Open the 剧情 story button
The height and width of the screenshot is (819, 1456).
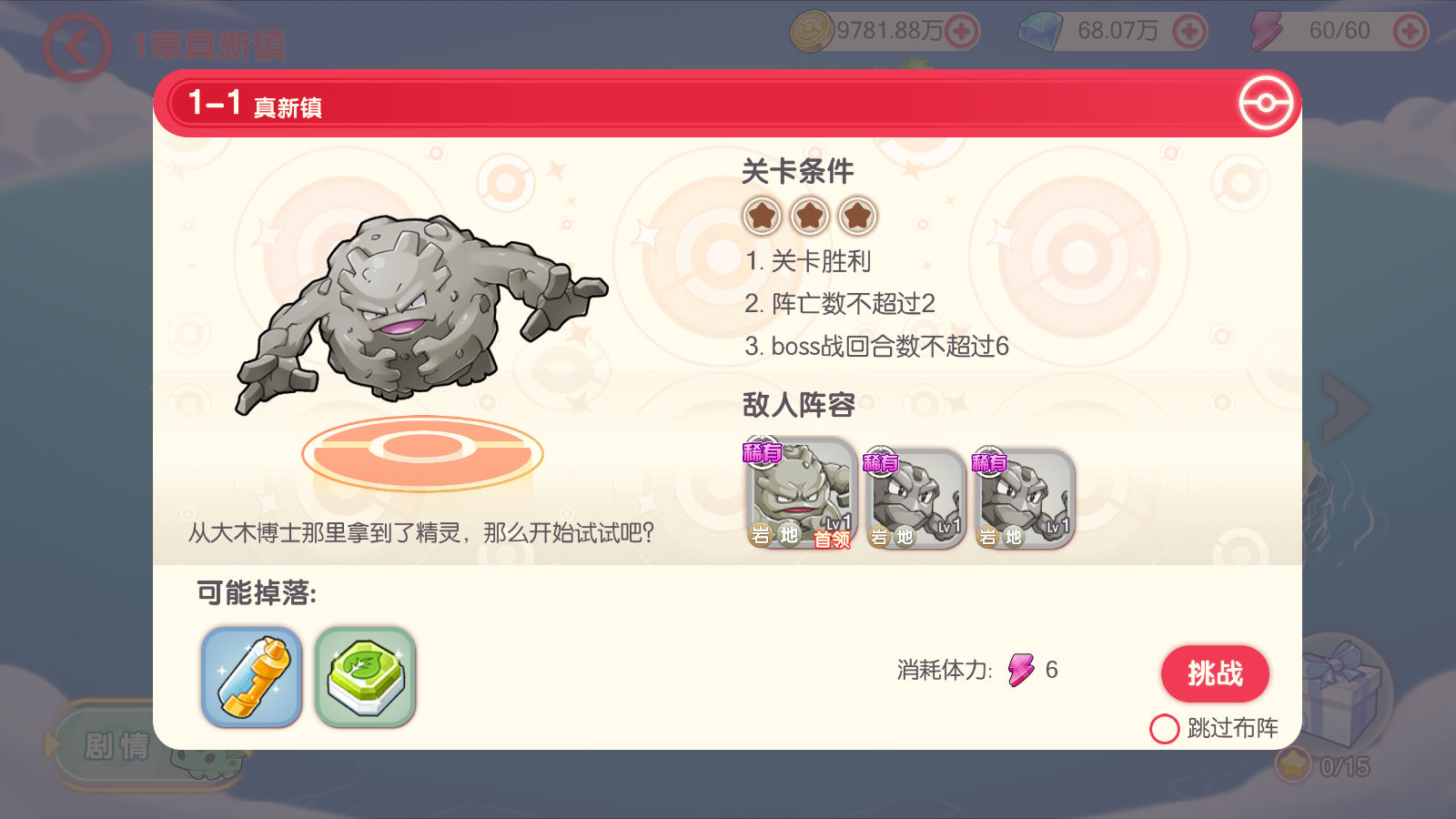(116, 746)
